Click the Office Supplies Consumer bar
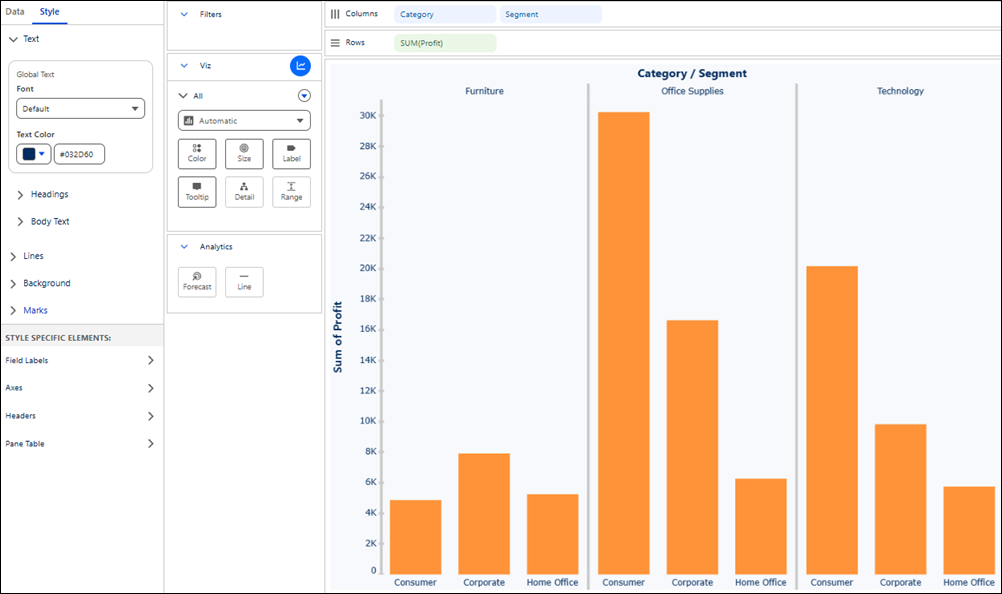The height and width of the screenshot is (594, 1002). point(624,343)
